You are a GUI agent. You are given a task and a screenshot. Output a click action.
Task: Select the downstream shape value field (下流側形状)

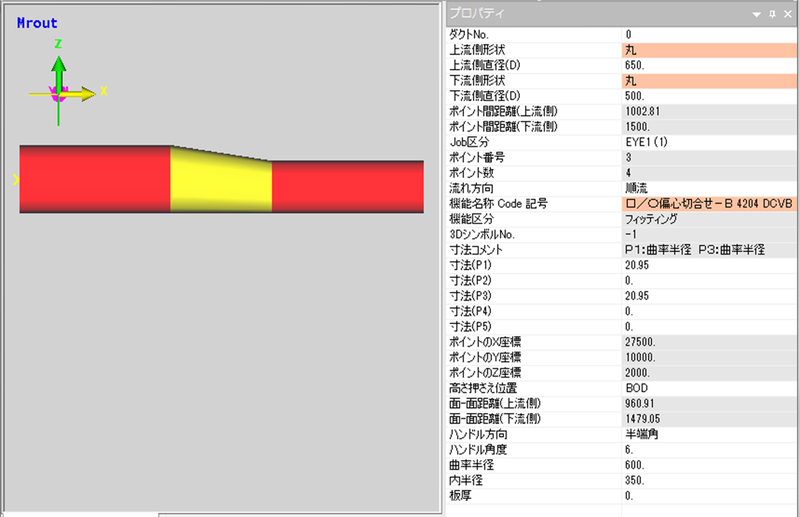click(x=709, y=80)
